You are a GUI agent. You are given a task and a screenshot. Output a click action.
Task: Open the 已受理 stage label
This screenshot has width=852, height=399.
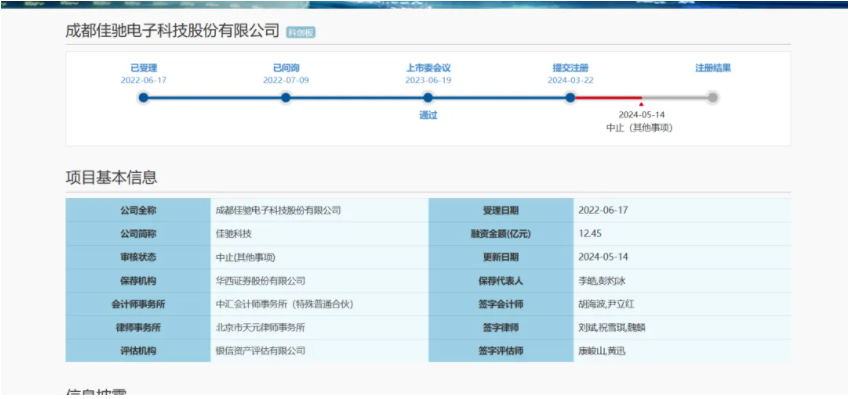[143, 68]
